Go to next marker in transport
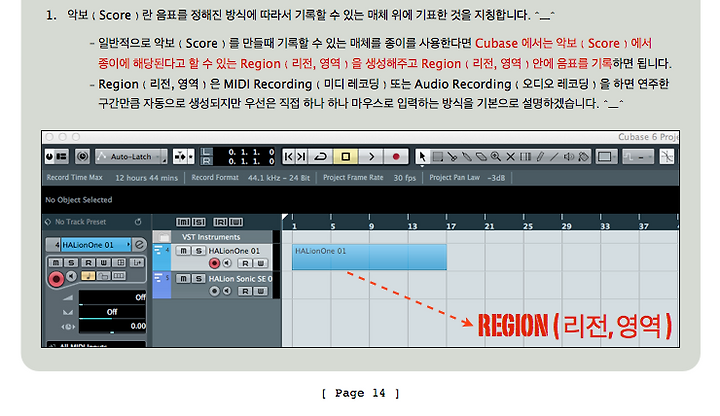 [301, 157]
